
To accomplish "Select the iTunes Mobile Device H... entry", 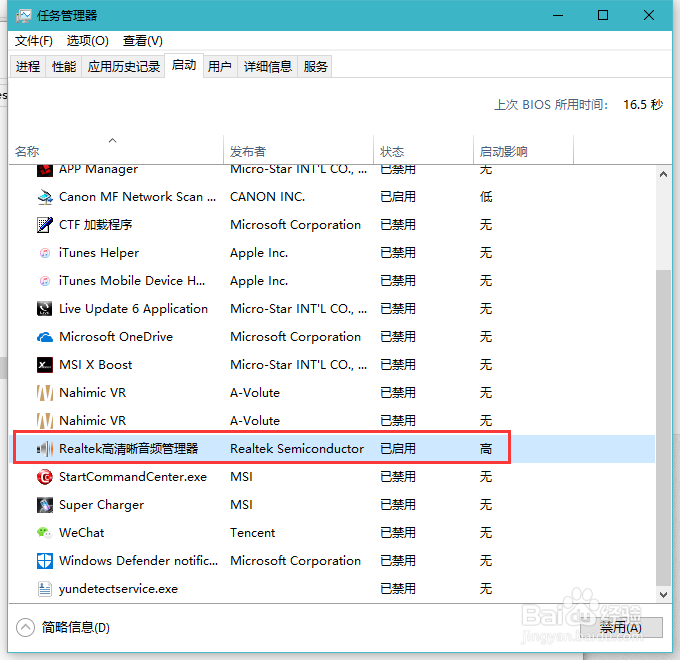I will [132, 281].
